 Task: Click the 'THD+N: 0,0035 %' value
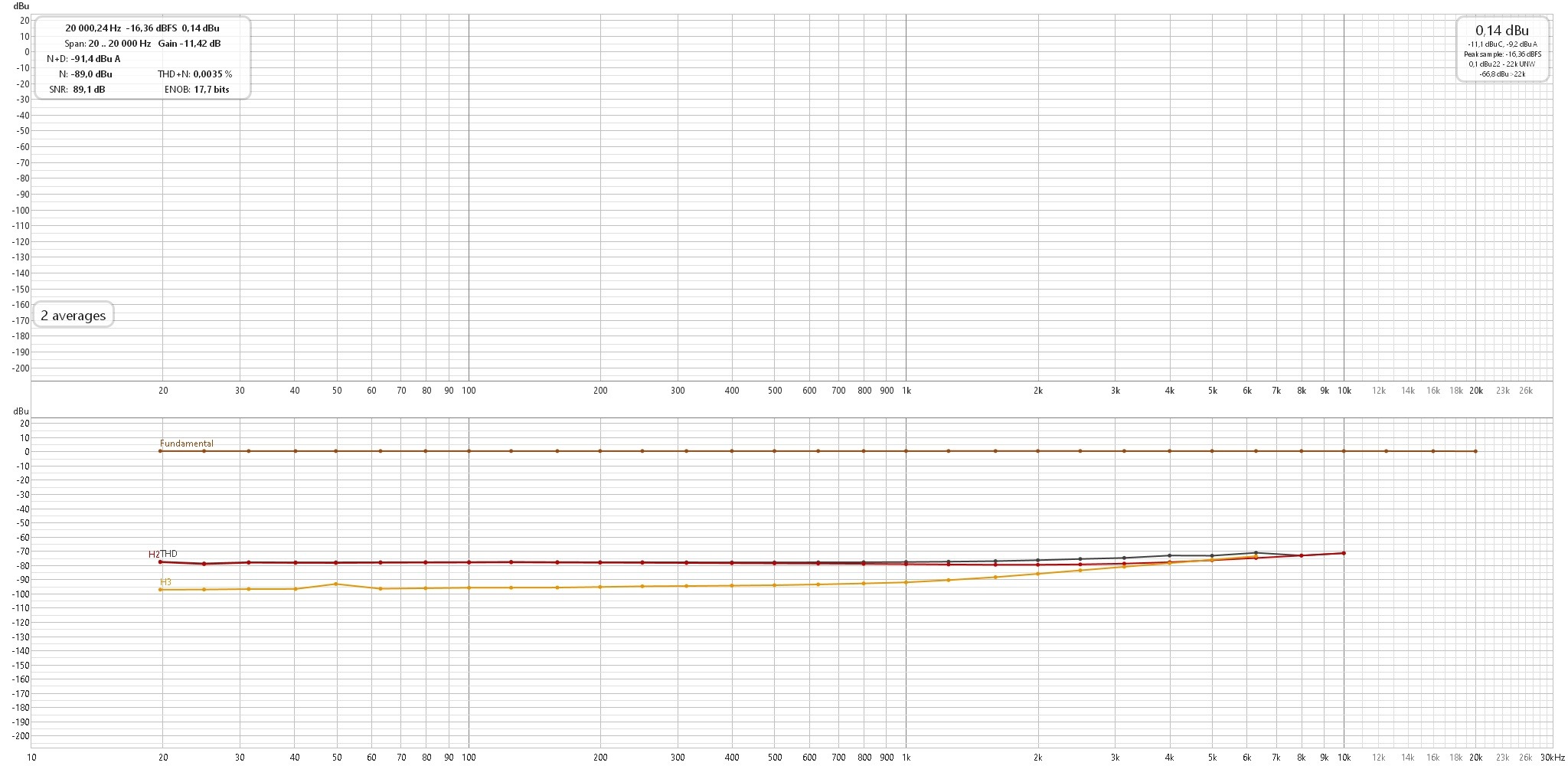[194, 74]
